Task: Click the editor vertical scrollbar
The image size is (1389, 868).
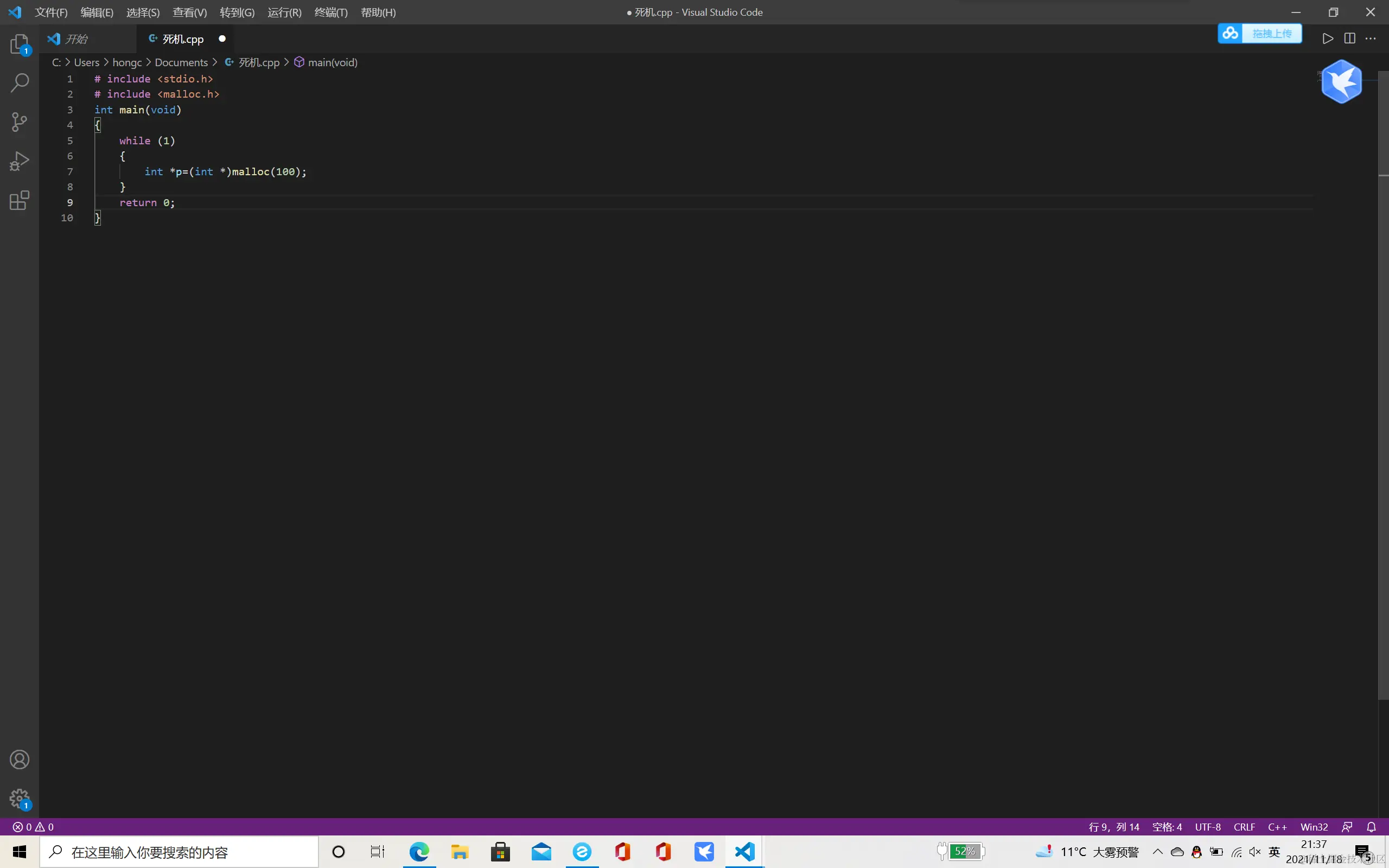Action: [1383, 402]
